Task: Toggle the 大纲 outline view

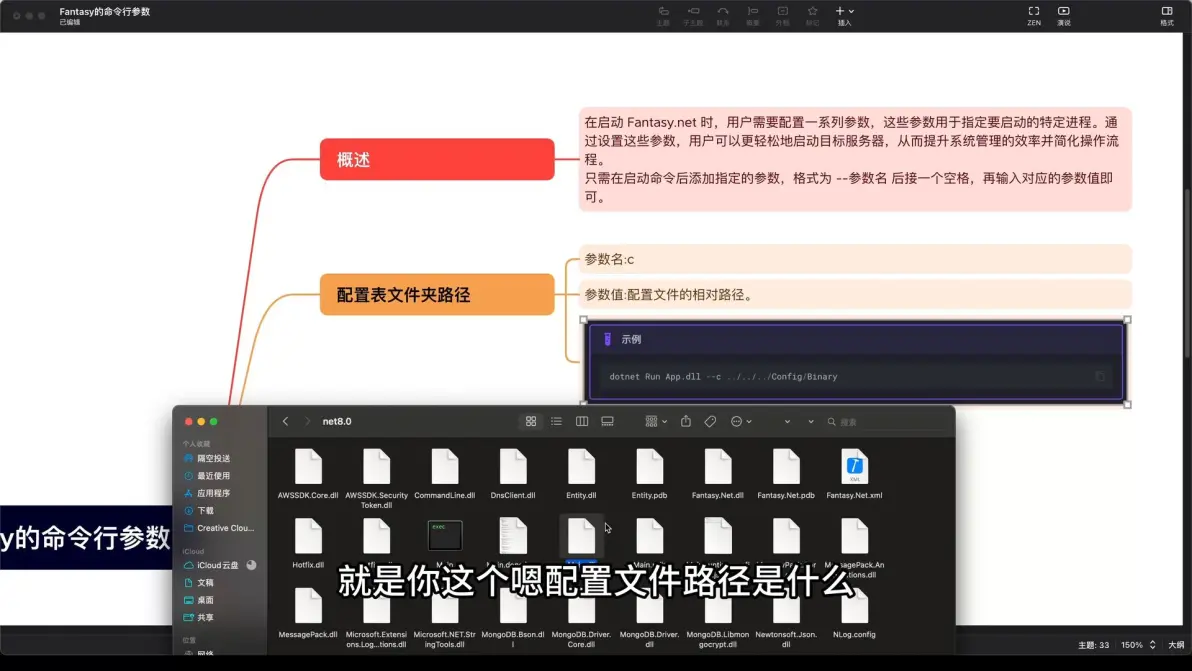Action: [1176, 645]
